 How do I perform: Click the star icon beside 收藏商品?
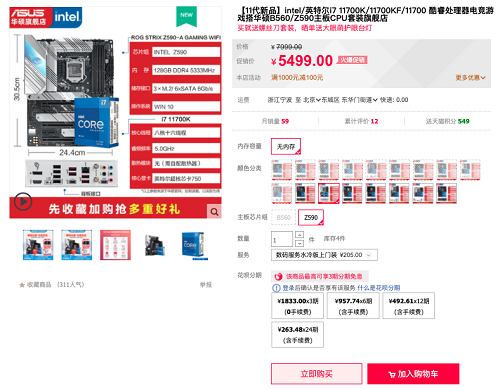tap(22, 285)
